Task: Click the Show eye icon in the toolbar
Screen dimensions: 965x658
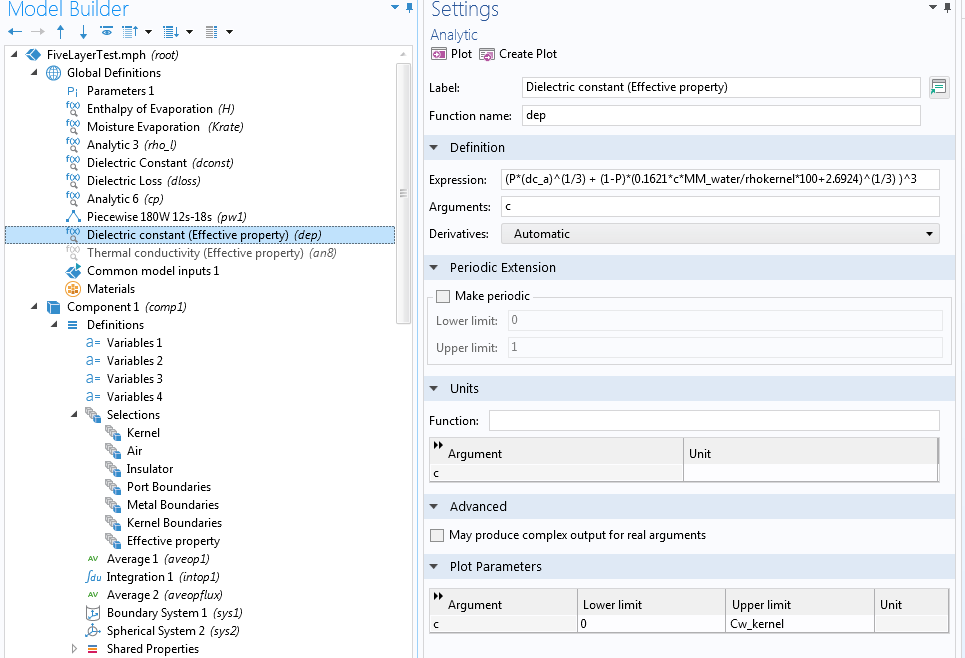Action: [107, 31]
